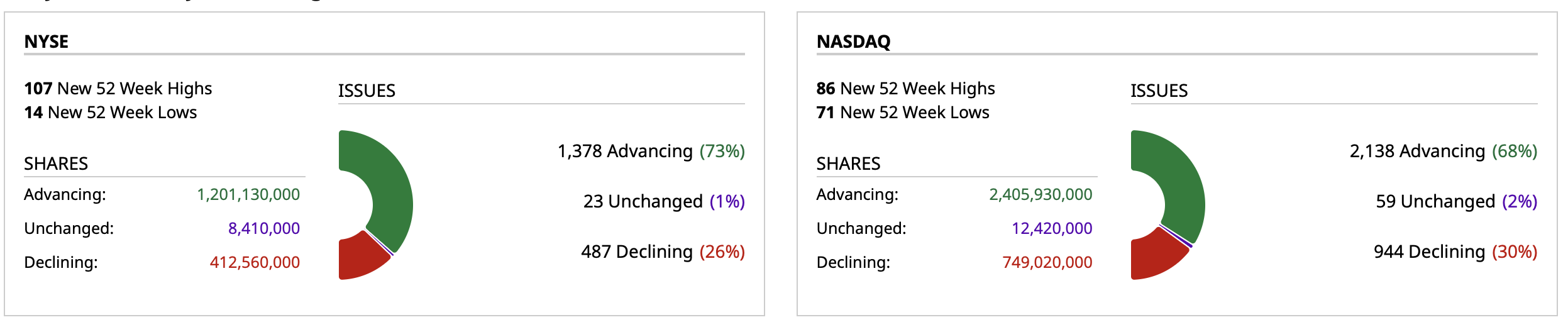Click NASDAQ 71 New 52 Week Lows
The height and width of the screenshot is (332, 1568).
[x=903, y=113]
